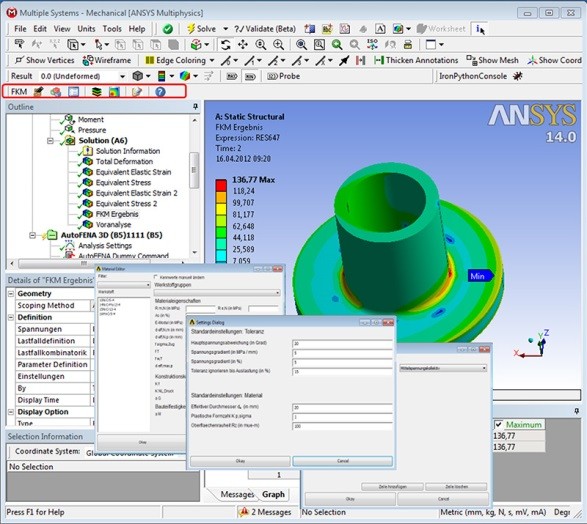Toggle Wireframe display mode

107,60
